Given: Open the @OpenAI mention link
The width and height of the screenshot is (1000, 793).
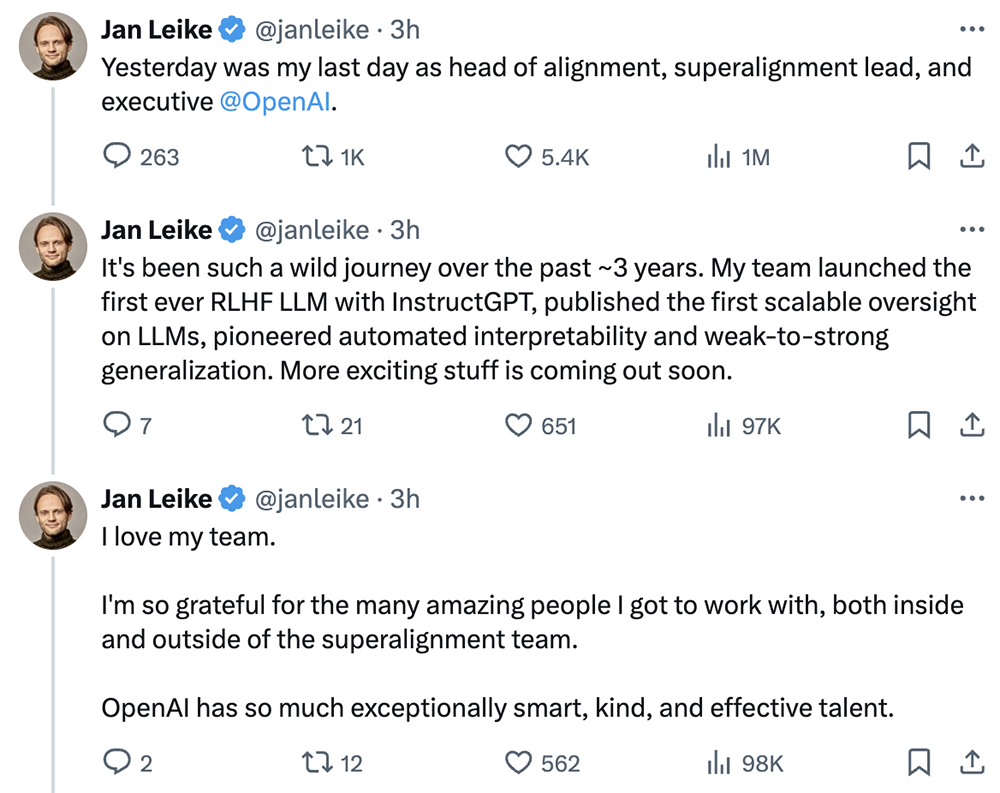Looking at the screenshot, I should click(274, 102).
